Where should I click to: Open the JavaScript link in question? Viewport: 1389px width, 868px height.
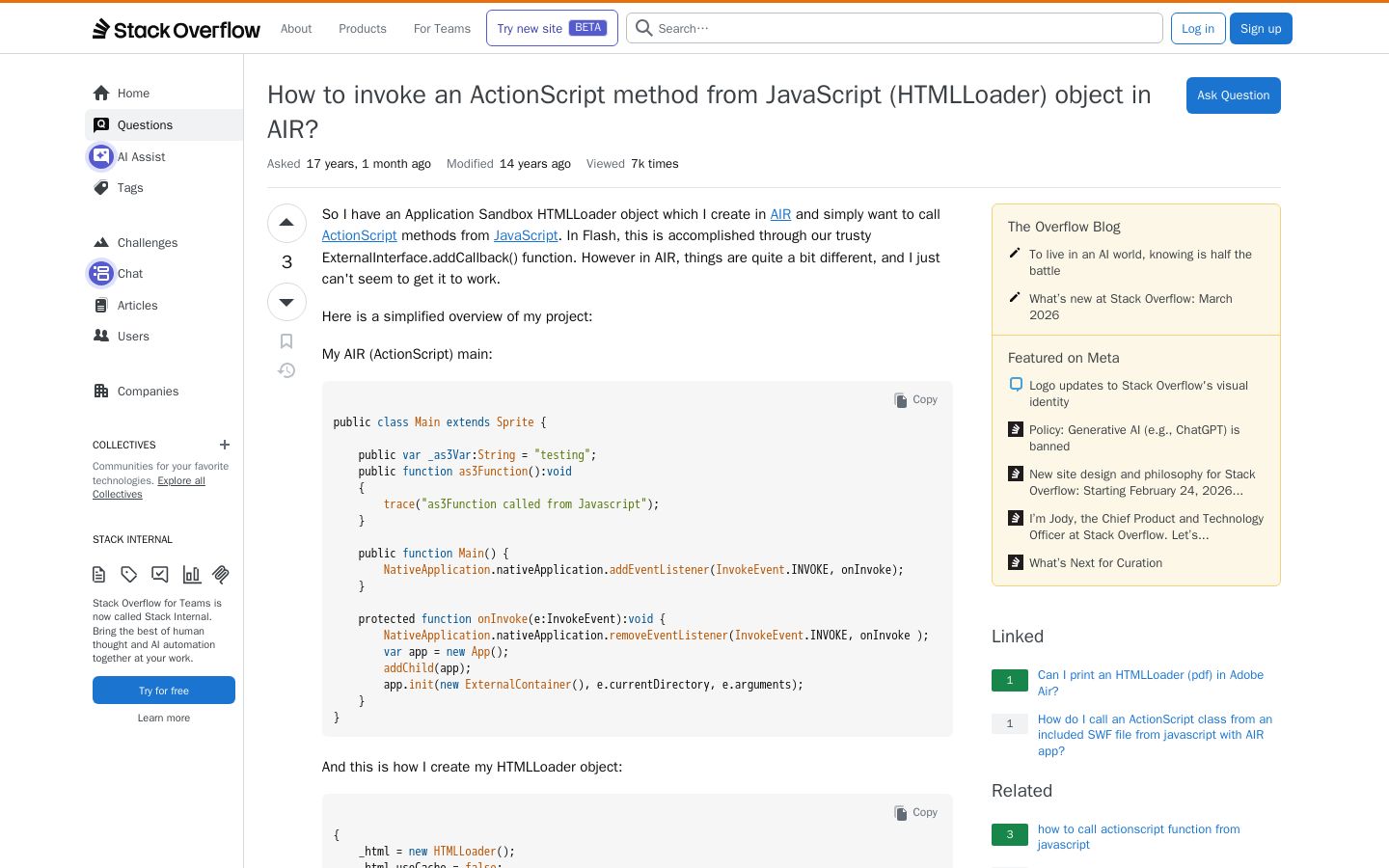click(526, 235)
